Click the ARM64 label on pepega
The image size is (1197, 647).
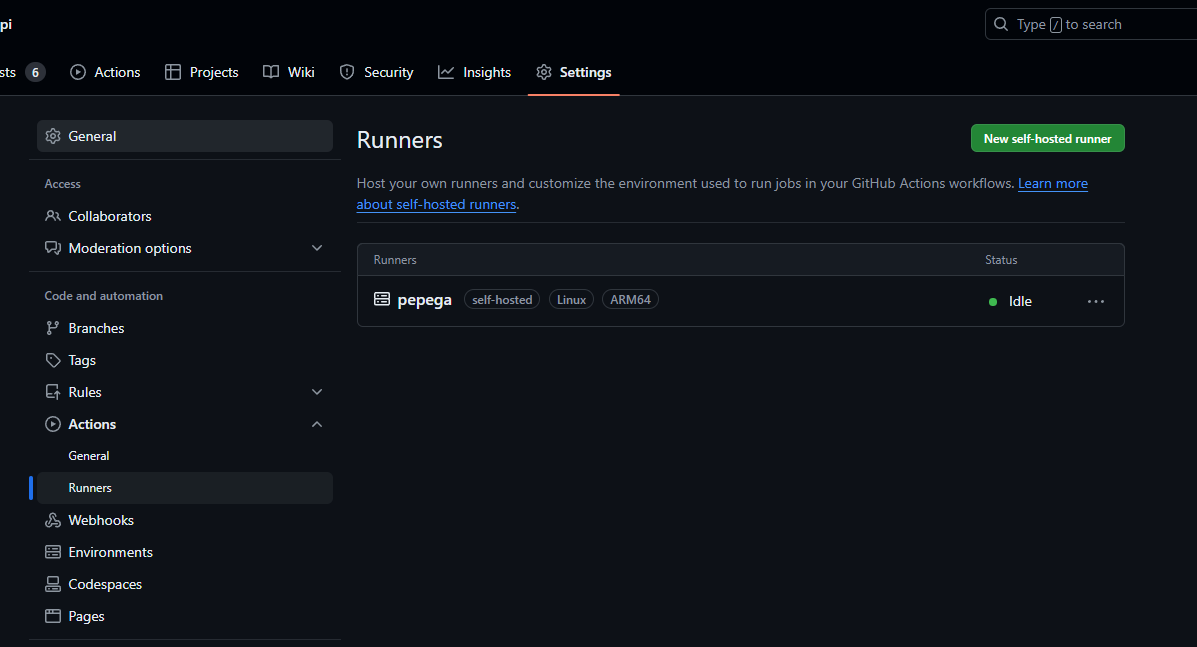click(x=630, y=300)
